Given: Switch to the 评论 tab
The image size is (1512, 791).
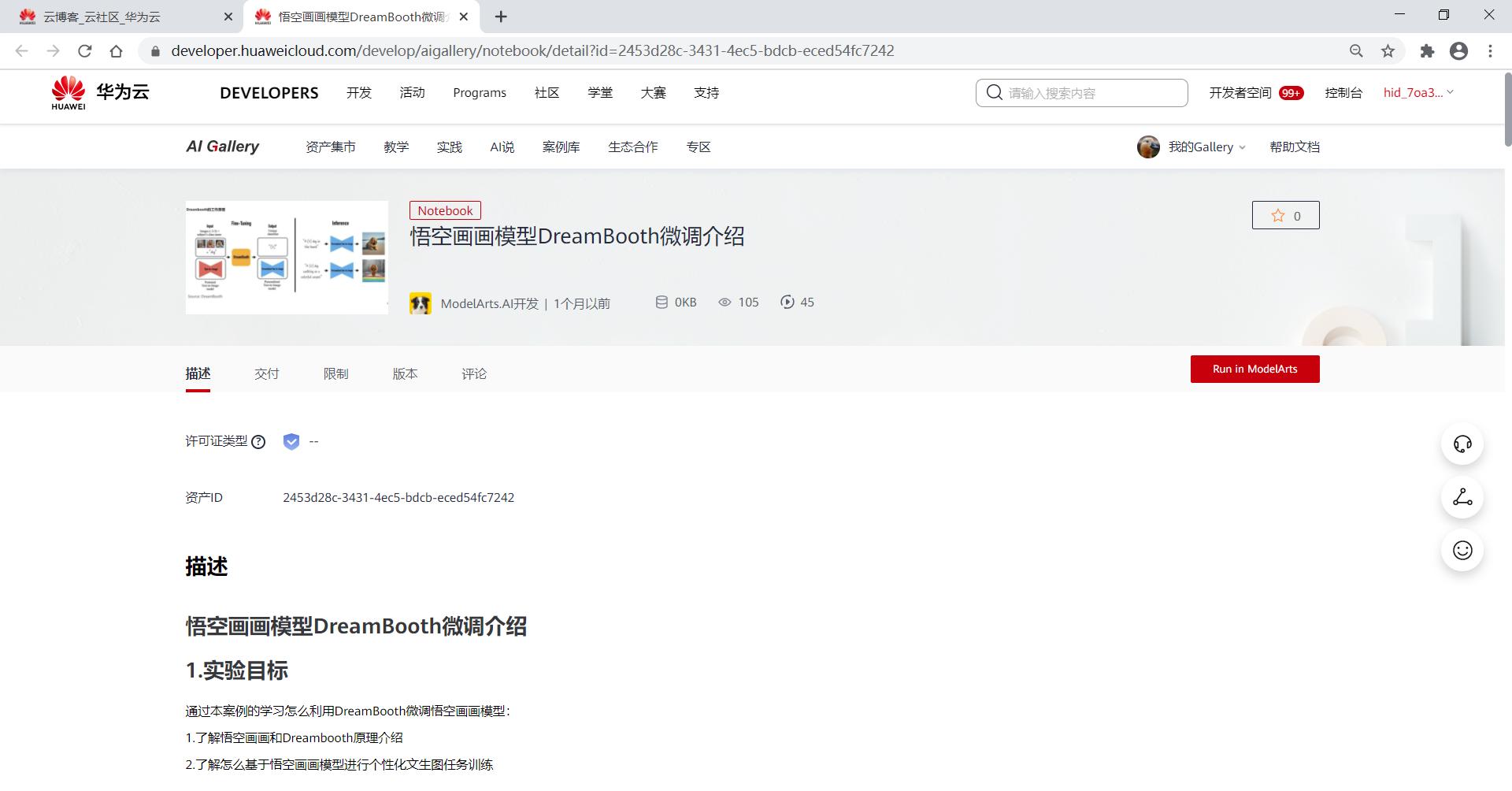Looking at the screenshot, I should (x=474, y=373).
